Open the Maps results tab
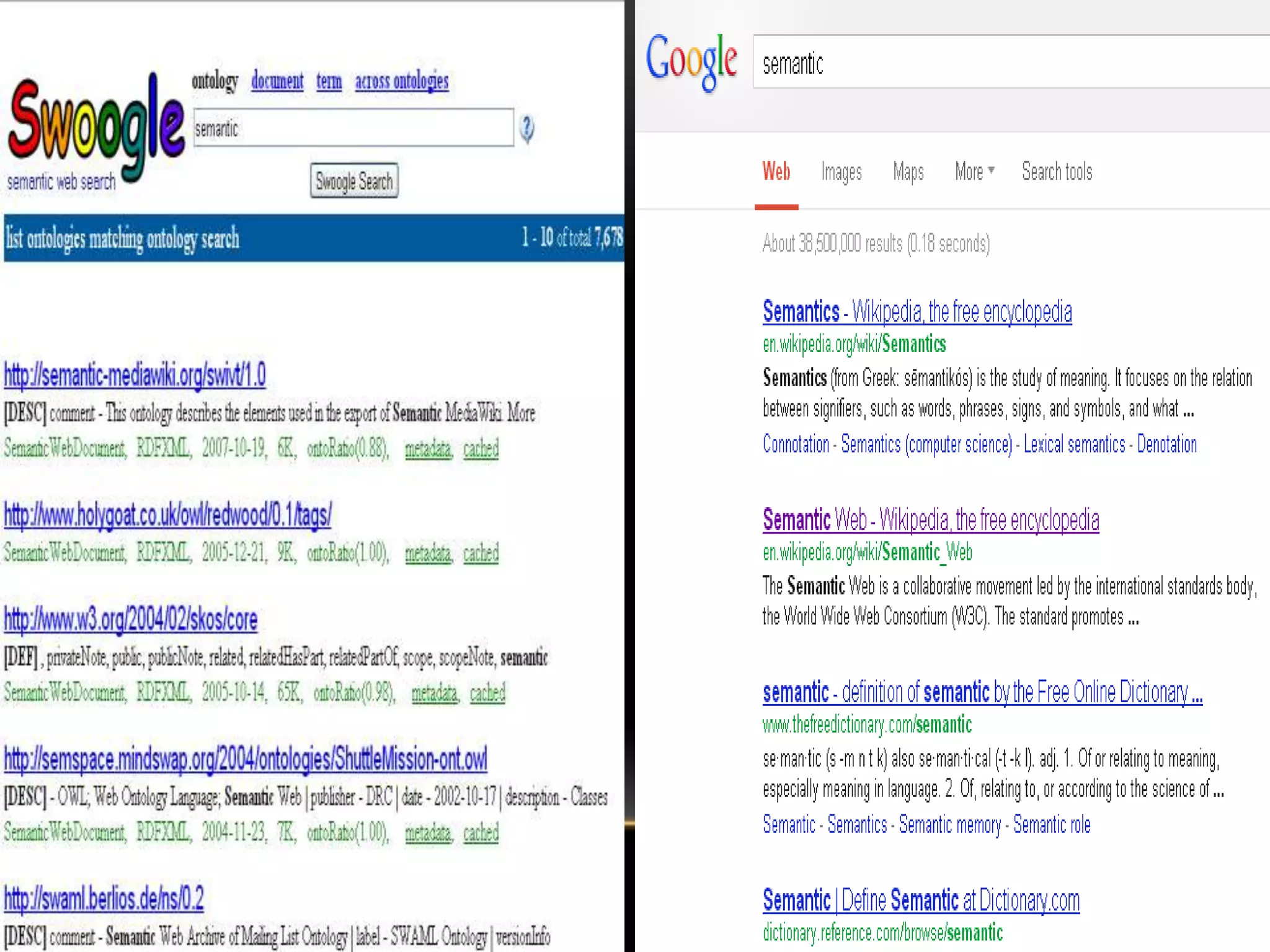Viewport: 1270px width, 952px height. coord(908,172)
